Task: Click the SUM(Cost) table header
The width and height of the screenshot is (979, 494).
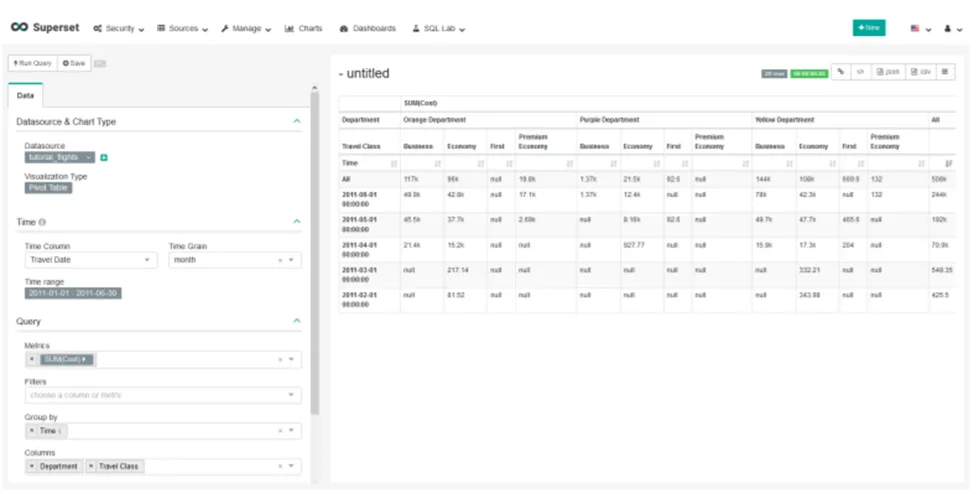Action: 420,103
